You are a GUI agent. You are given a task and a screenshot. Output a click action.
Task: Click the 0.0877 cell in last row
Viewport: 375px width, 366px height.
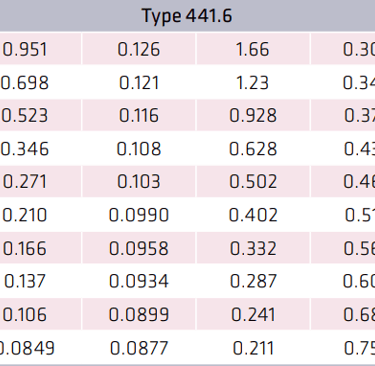point(139,348)
